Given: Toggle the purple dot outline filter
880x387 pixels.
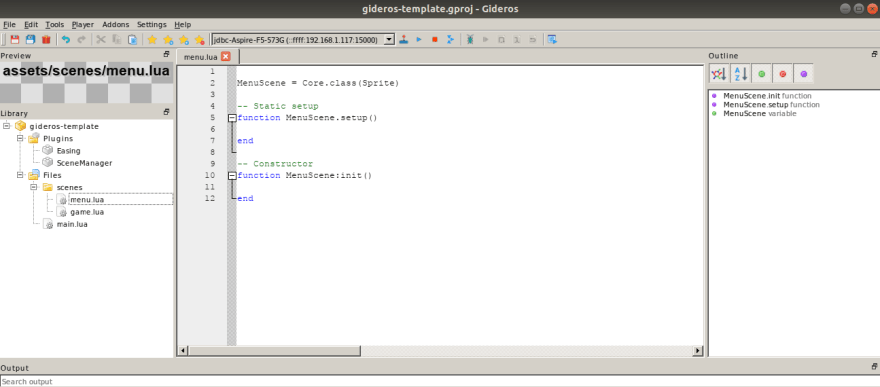Looking at the screenshot, I should [804, 73].
